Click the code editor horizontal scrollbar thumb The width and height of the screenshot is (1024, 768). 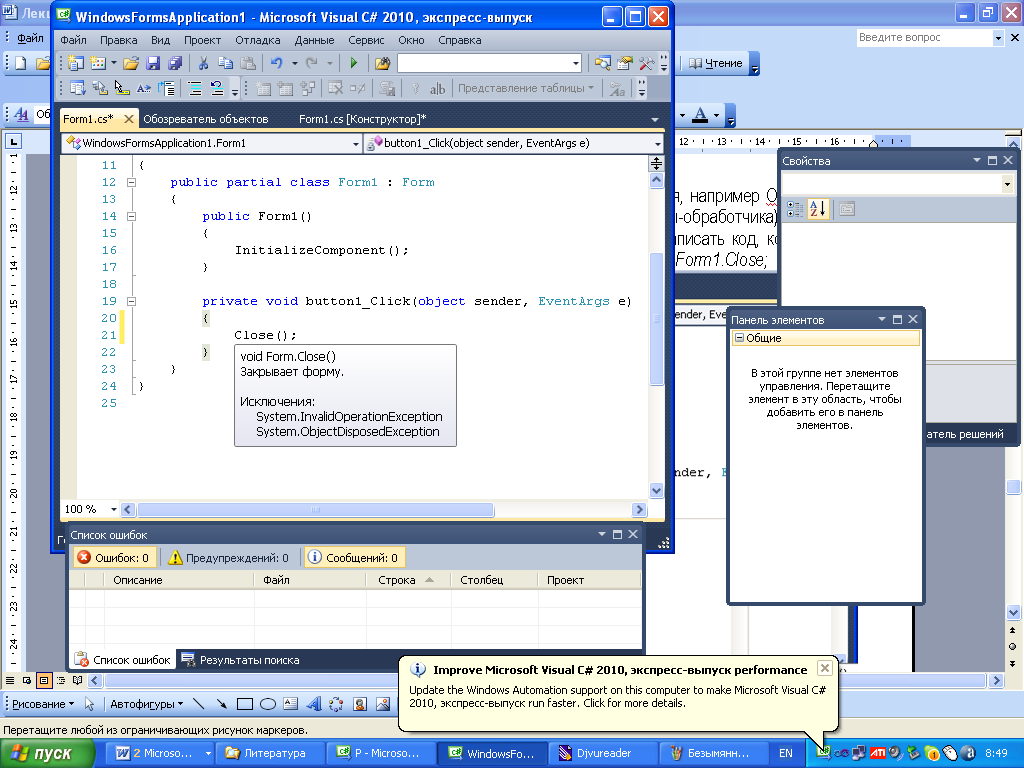pyautogui.click(x=315, y=509)
